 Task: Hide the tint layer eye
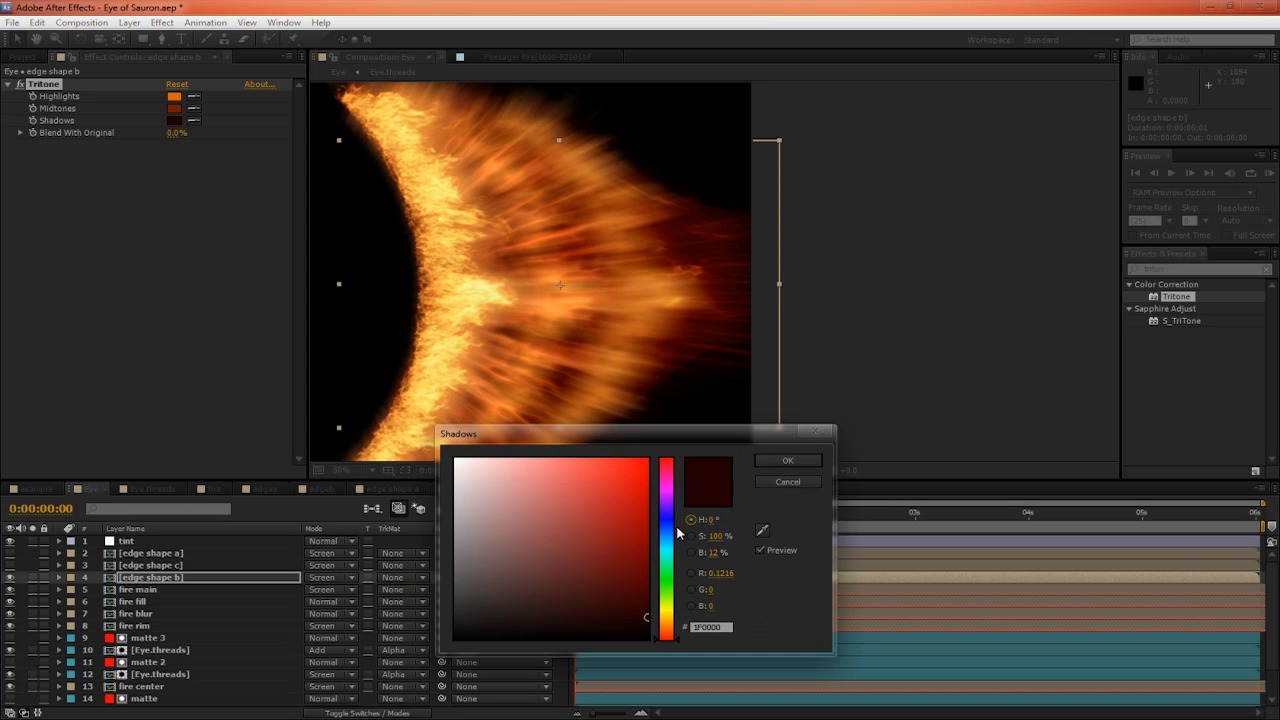tap(10, 541)
